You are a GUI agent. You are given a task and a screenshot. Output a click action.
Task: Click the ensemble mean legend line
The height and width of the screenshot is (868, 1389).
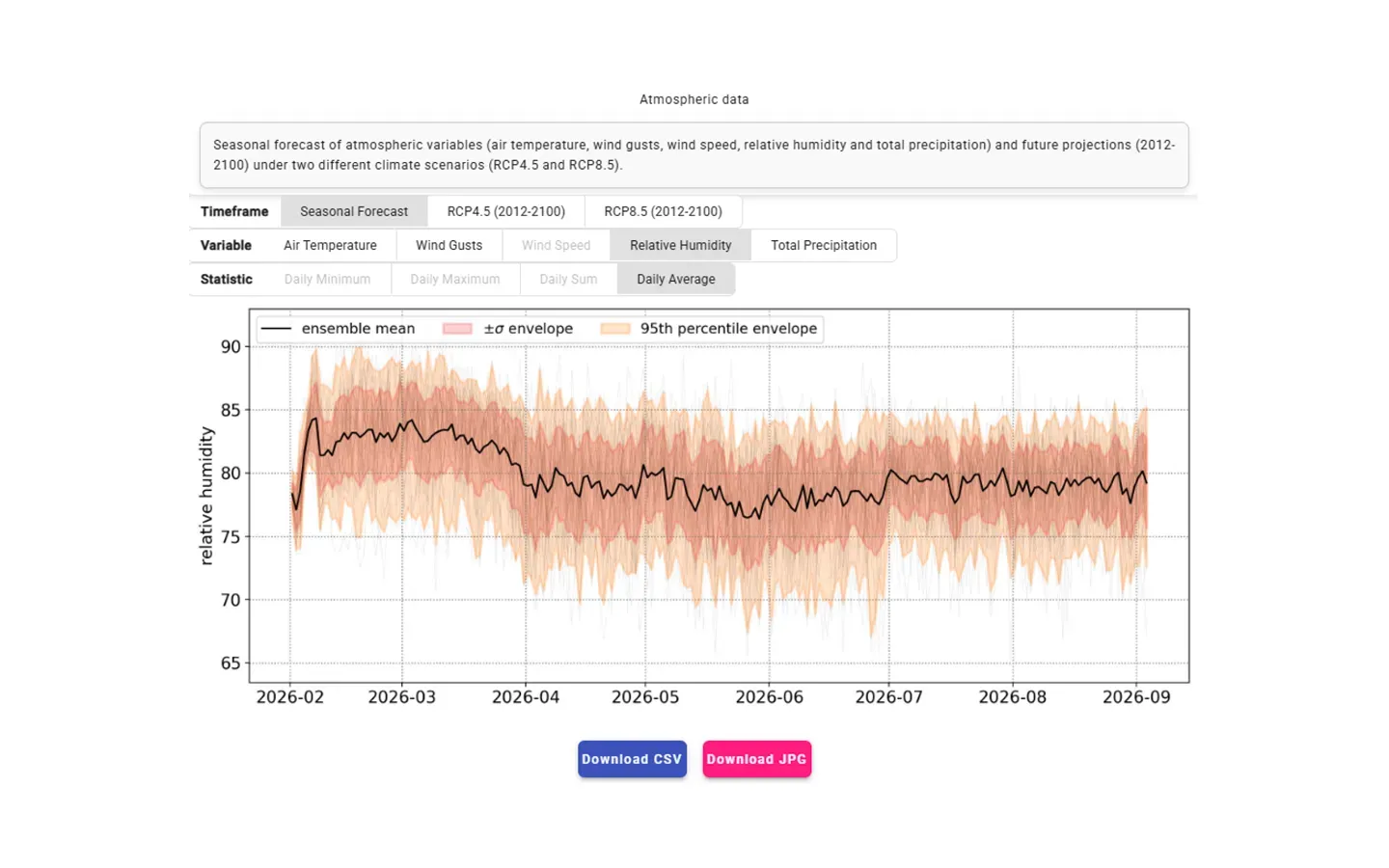pyautogui.click(x=277, y=329)
